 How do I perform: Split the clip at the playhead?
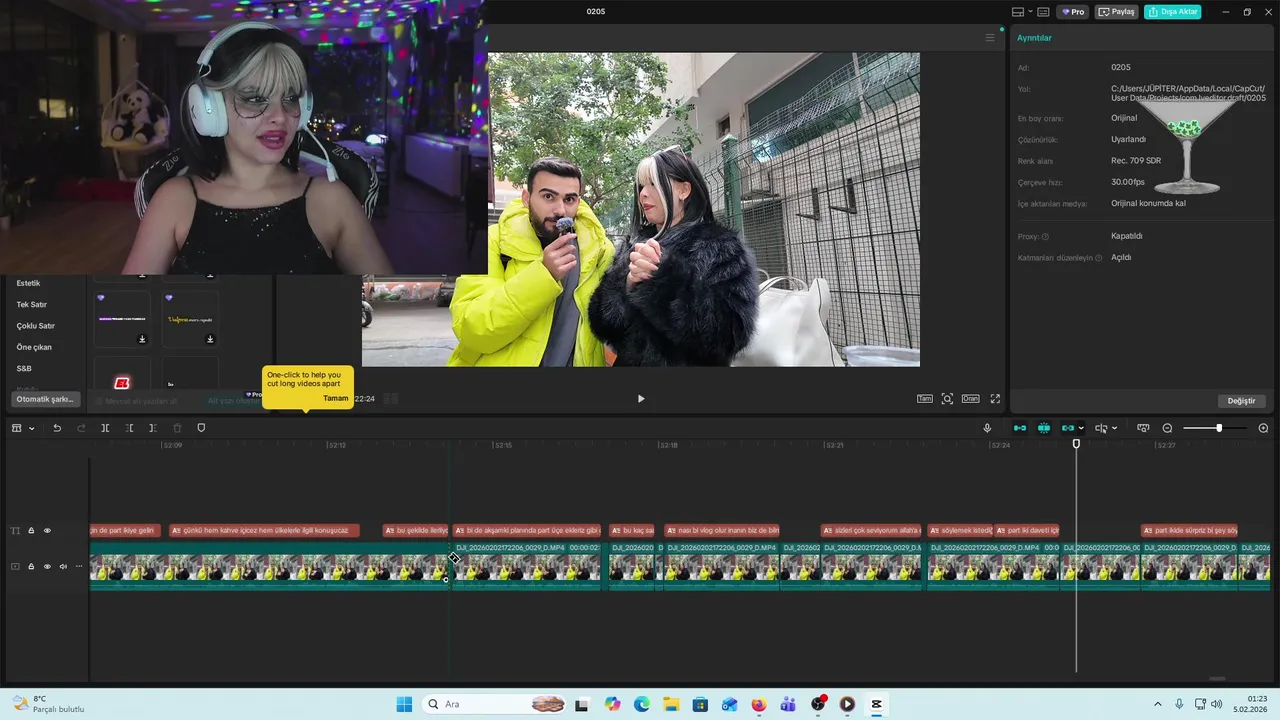pos(105,428)
